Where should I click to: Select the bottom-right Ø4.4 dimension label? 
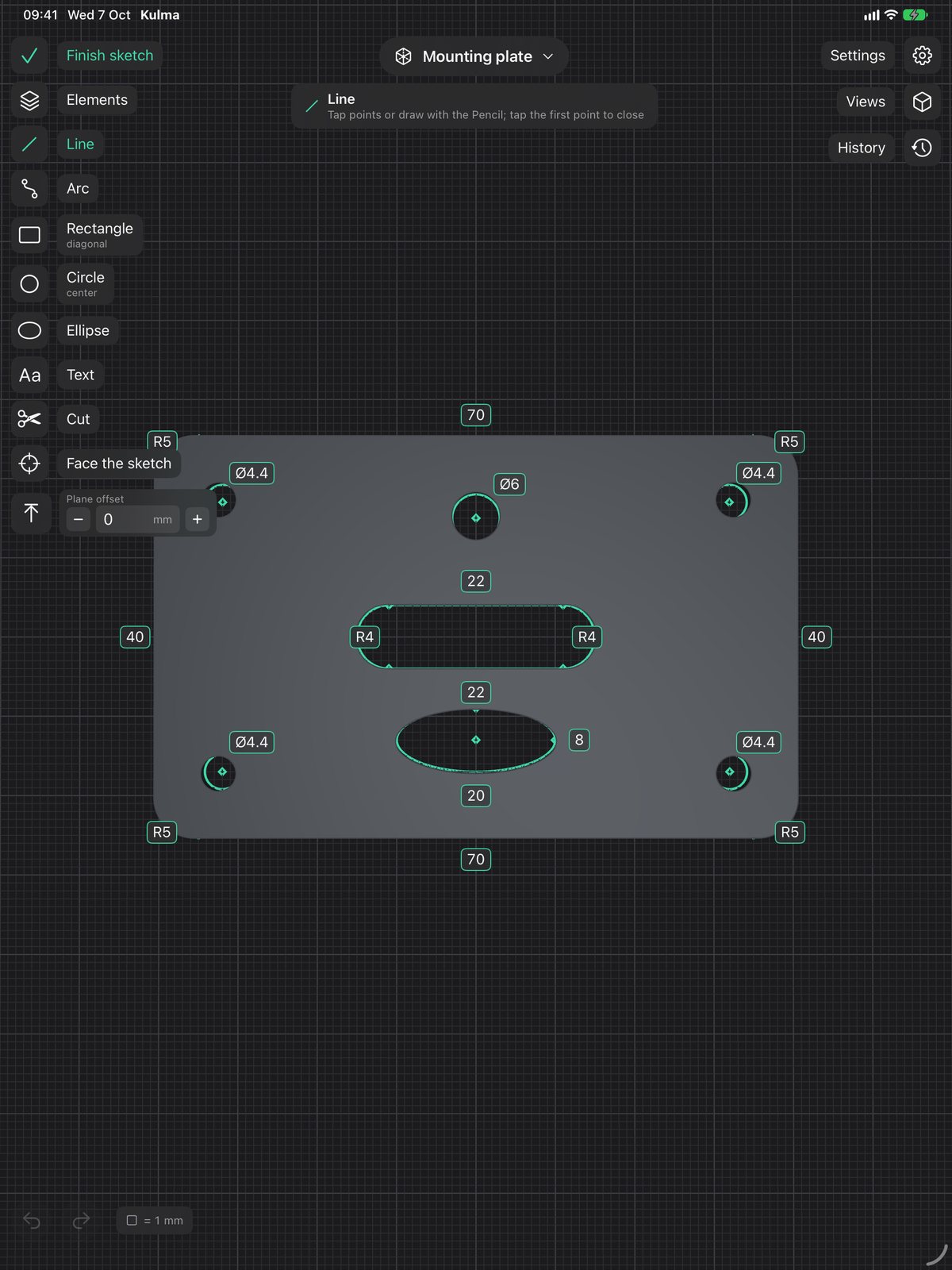click(x=758, y=742)
